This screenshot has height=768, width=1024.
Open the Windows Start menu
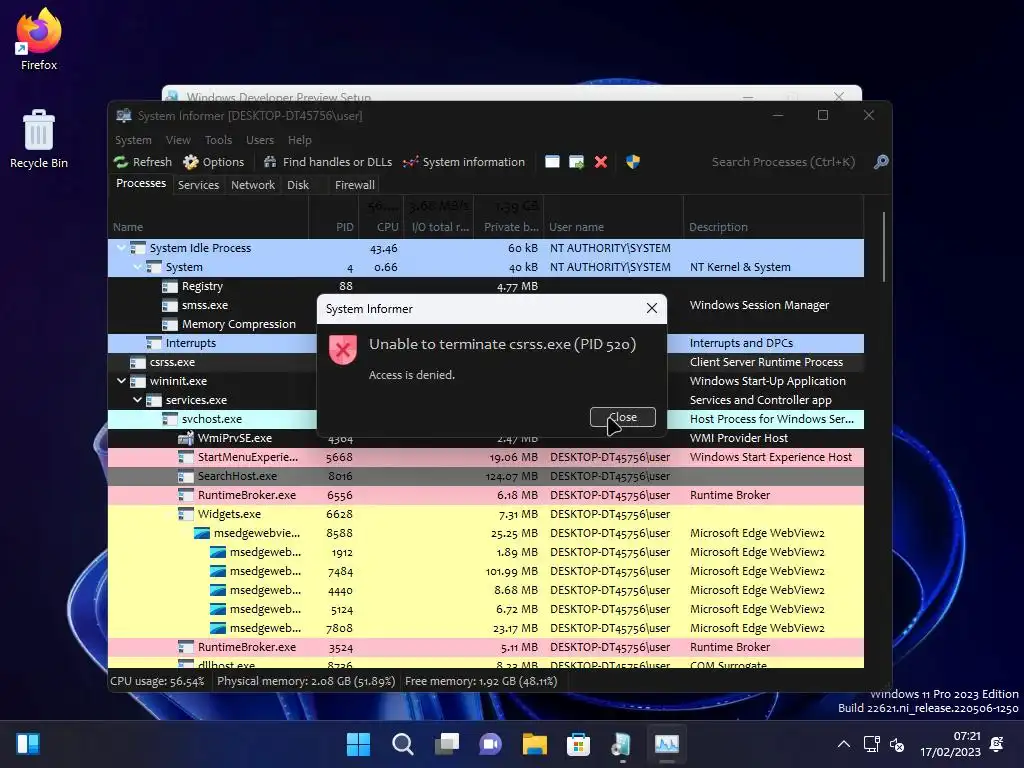pos(358,744)
